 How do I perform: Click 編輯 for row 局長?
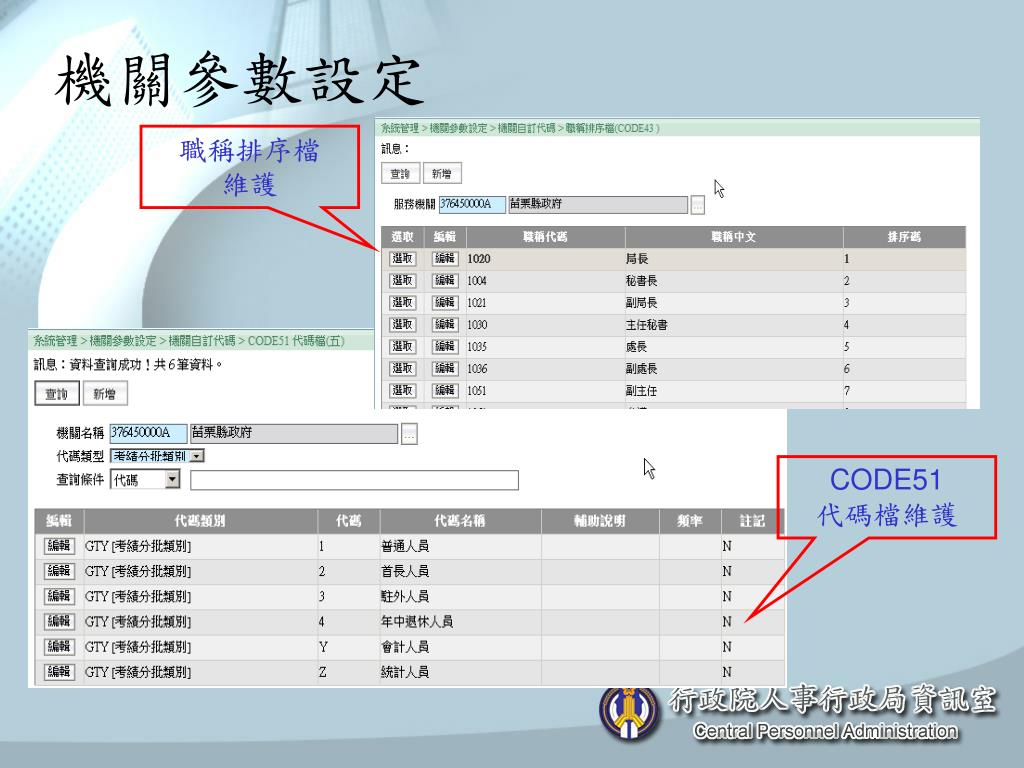tap(445, 259)
